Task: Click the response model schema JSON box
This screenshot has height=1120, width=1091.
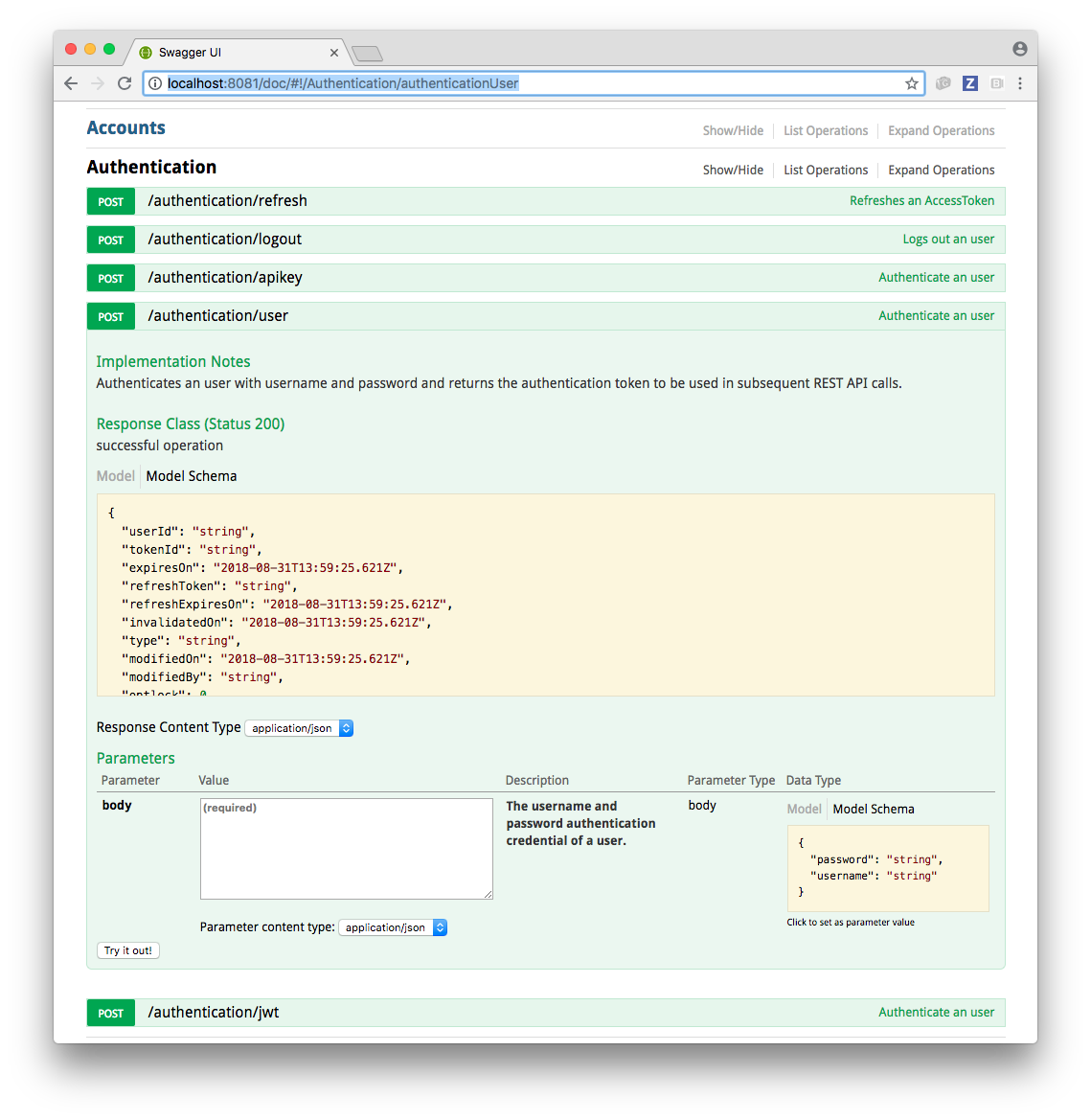Action: tap(546, 594)
